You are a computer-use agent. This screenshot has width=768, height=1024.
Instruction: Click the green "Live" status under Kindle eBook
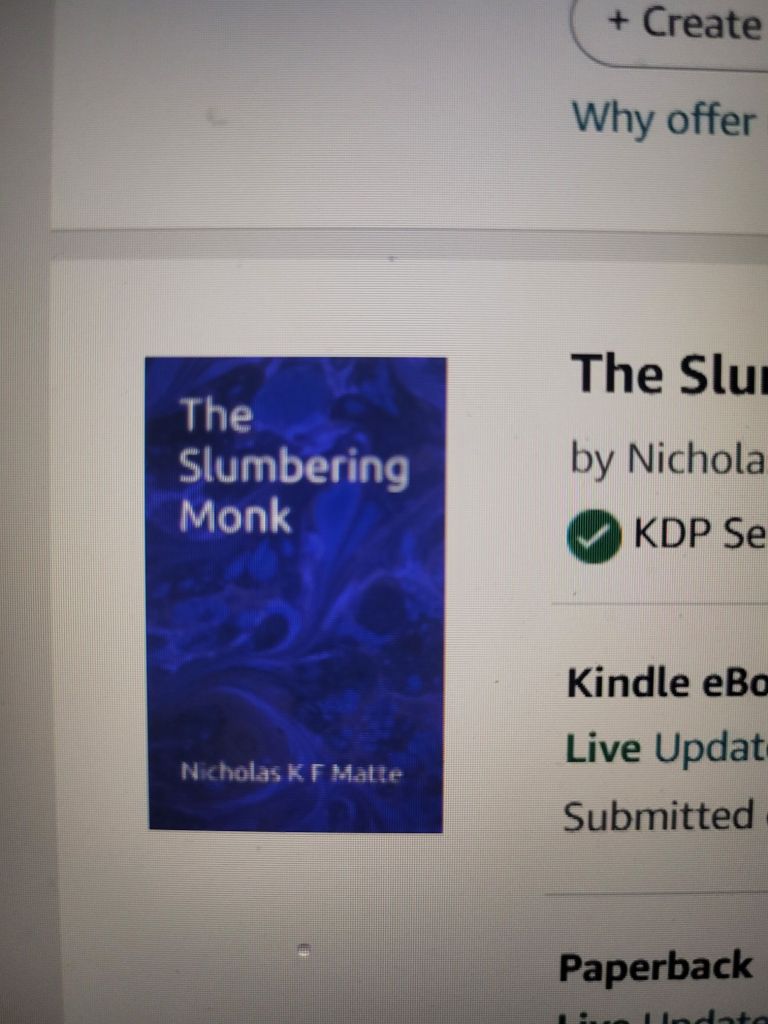tap(603, 748)
